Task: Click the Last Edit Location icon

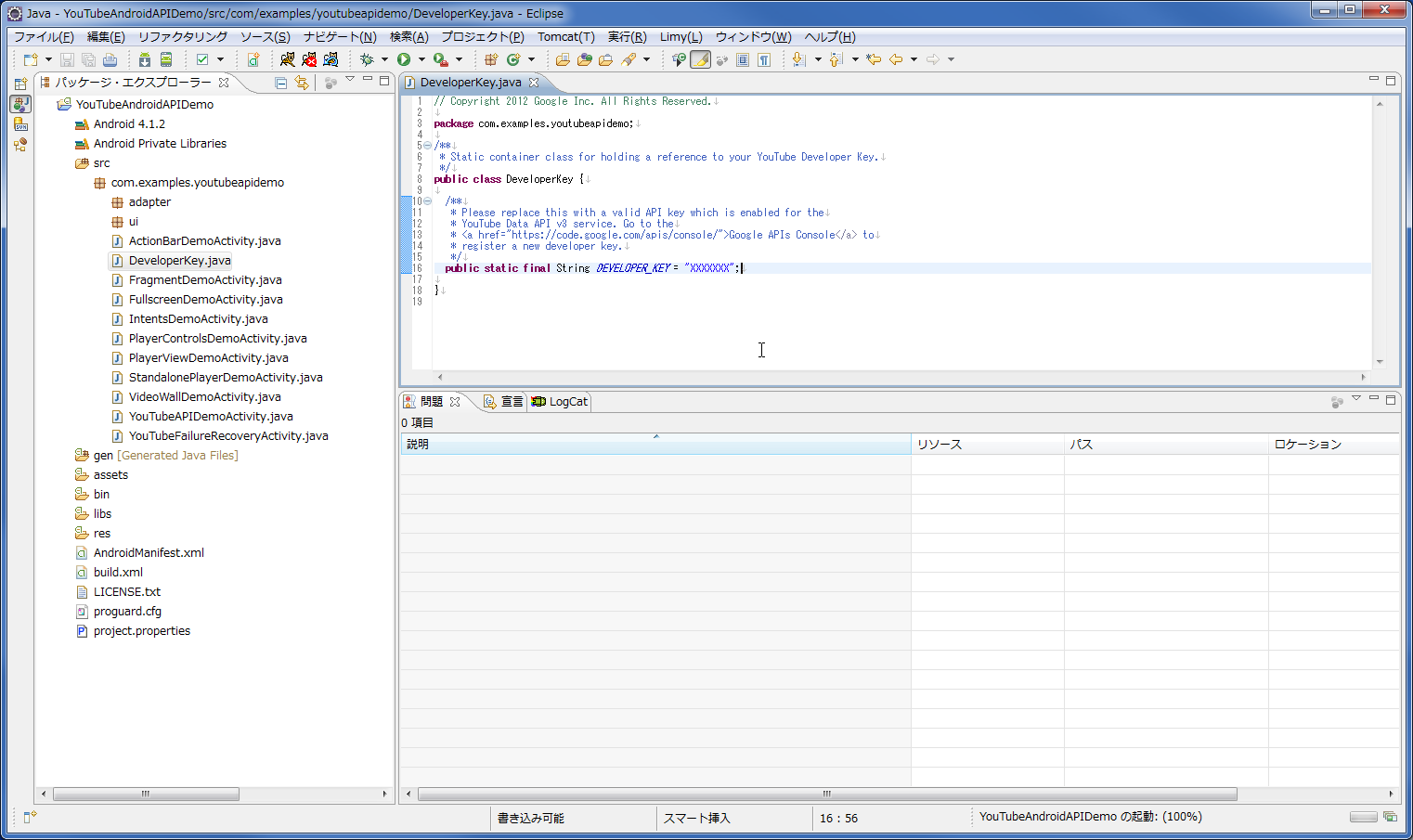Action: pos(874,59)
